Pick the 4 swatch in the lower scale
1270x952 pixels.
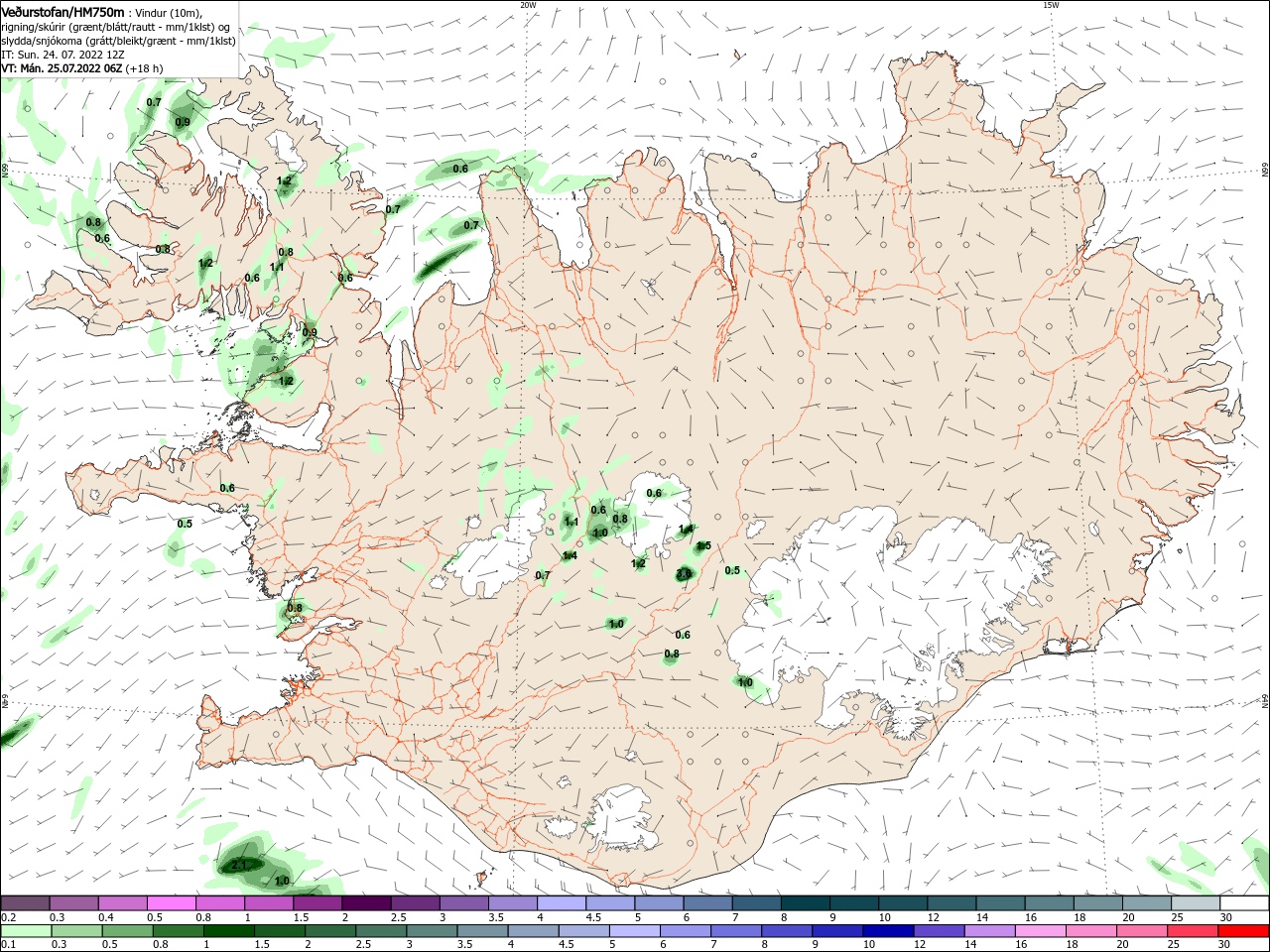click(x=533, y=931)
